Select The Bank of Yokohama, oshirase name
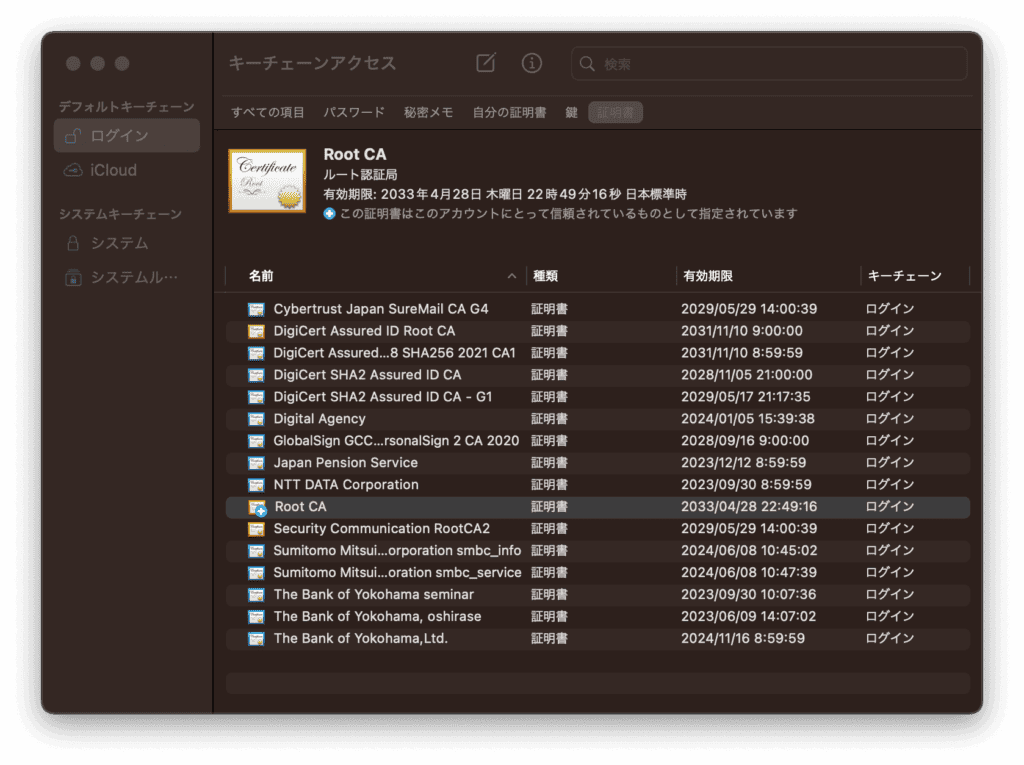Image resolution: width=1024 pixels, height=765 pixels. click(x=377, y=616)
